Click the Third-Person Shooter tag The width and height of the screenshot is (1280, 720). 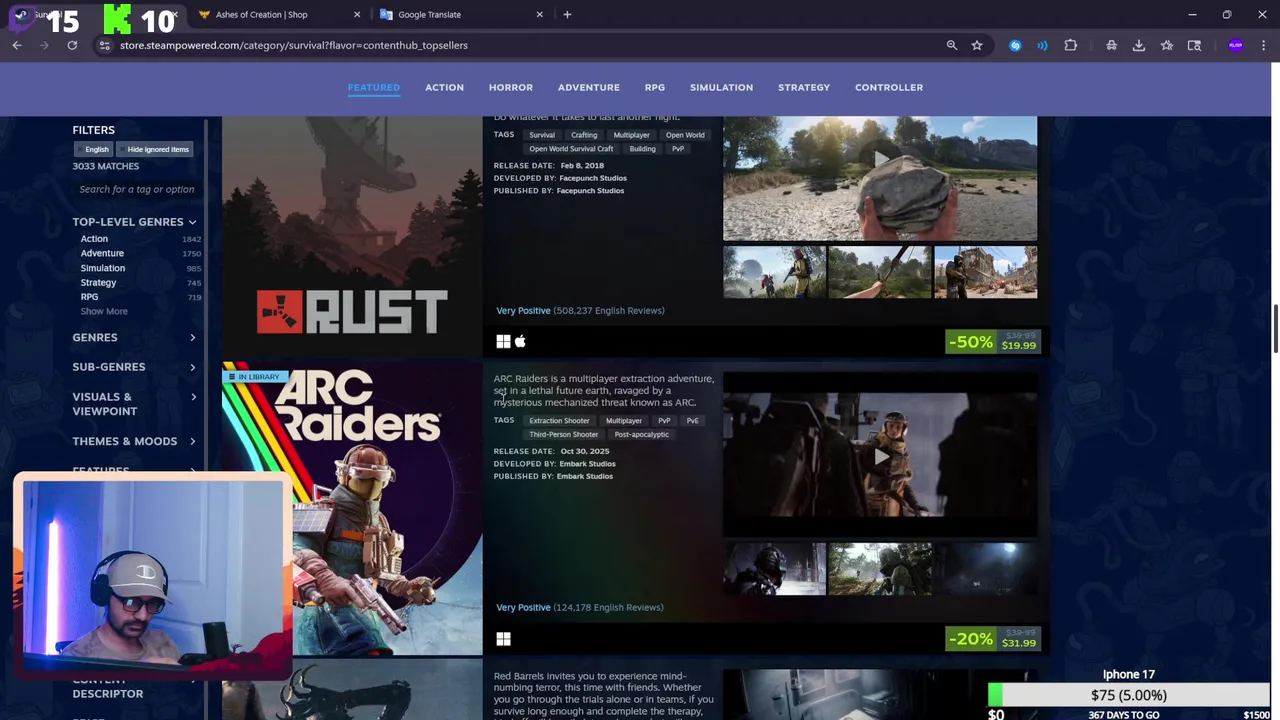[564, 435]
